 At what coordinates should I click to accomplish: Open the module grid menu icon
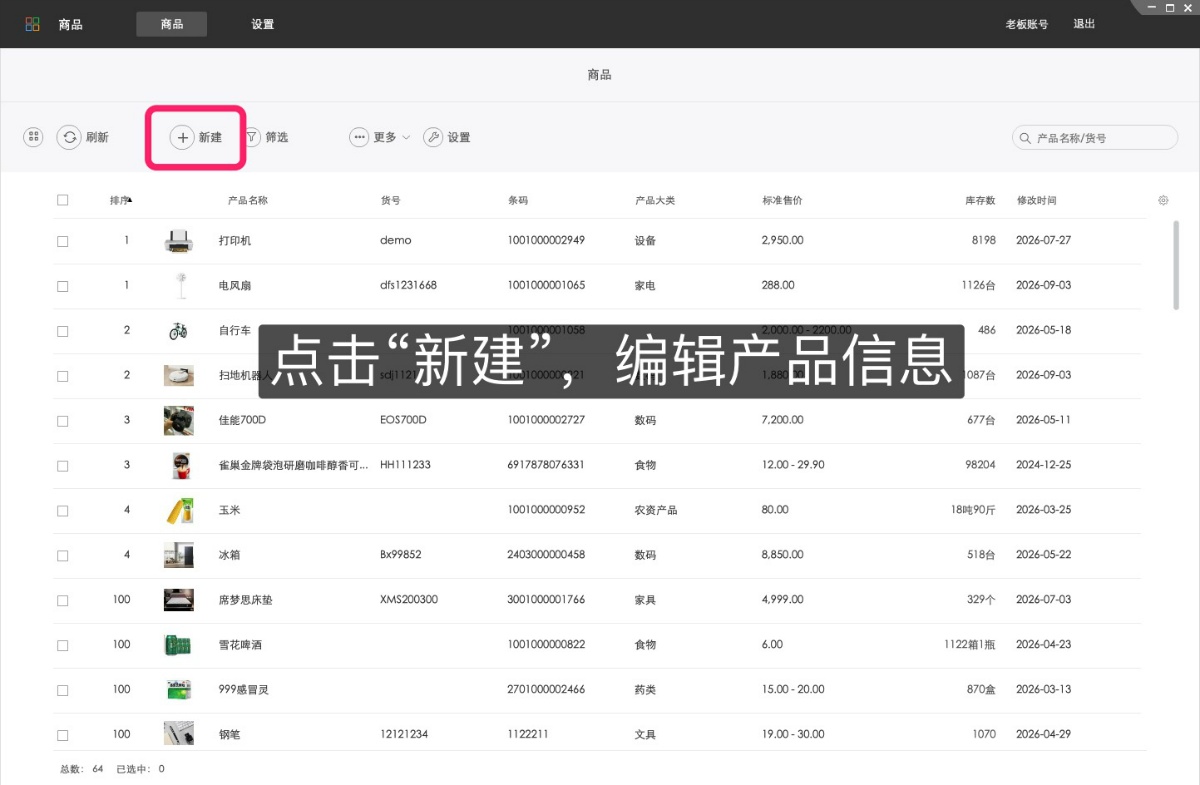tap(34, 137)
